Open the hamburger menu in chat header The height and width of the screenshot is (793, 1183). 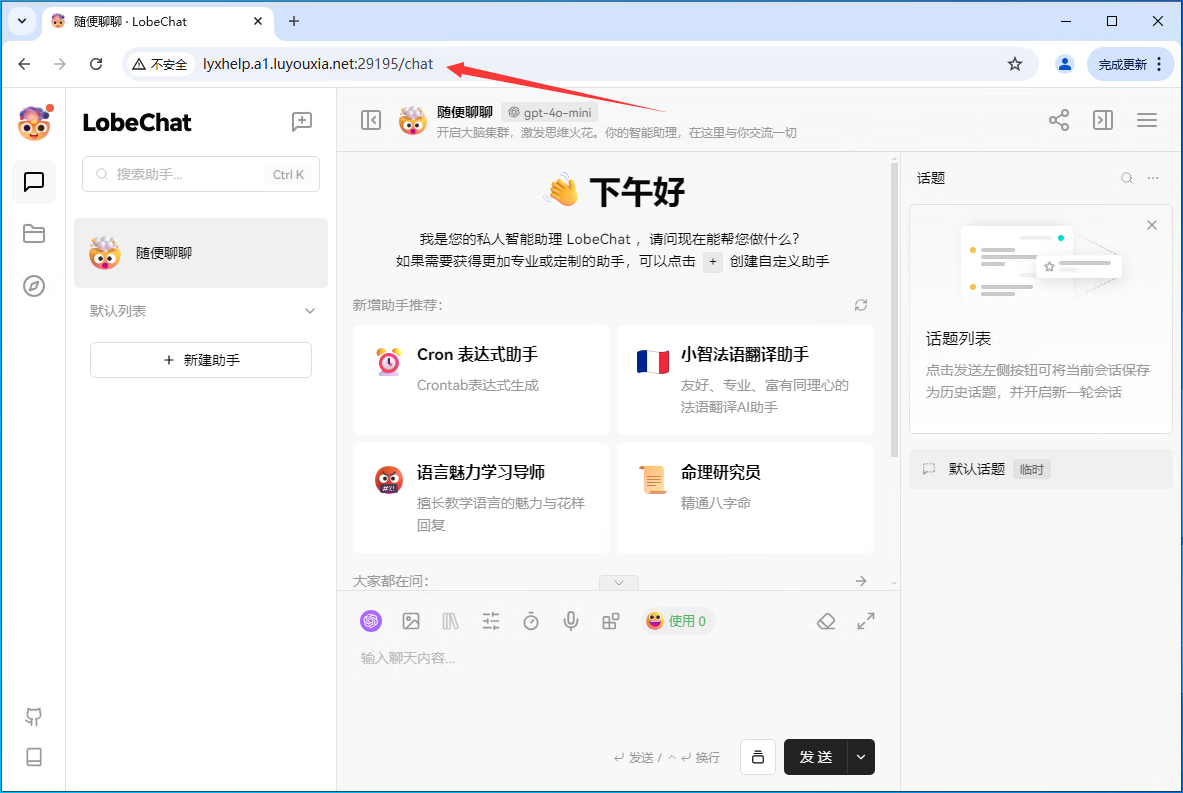(1147, 120)
